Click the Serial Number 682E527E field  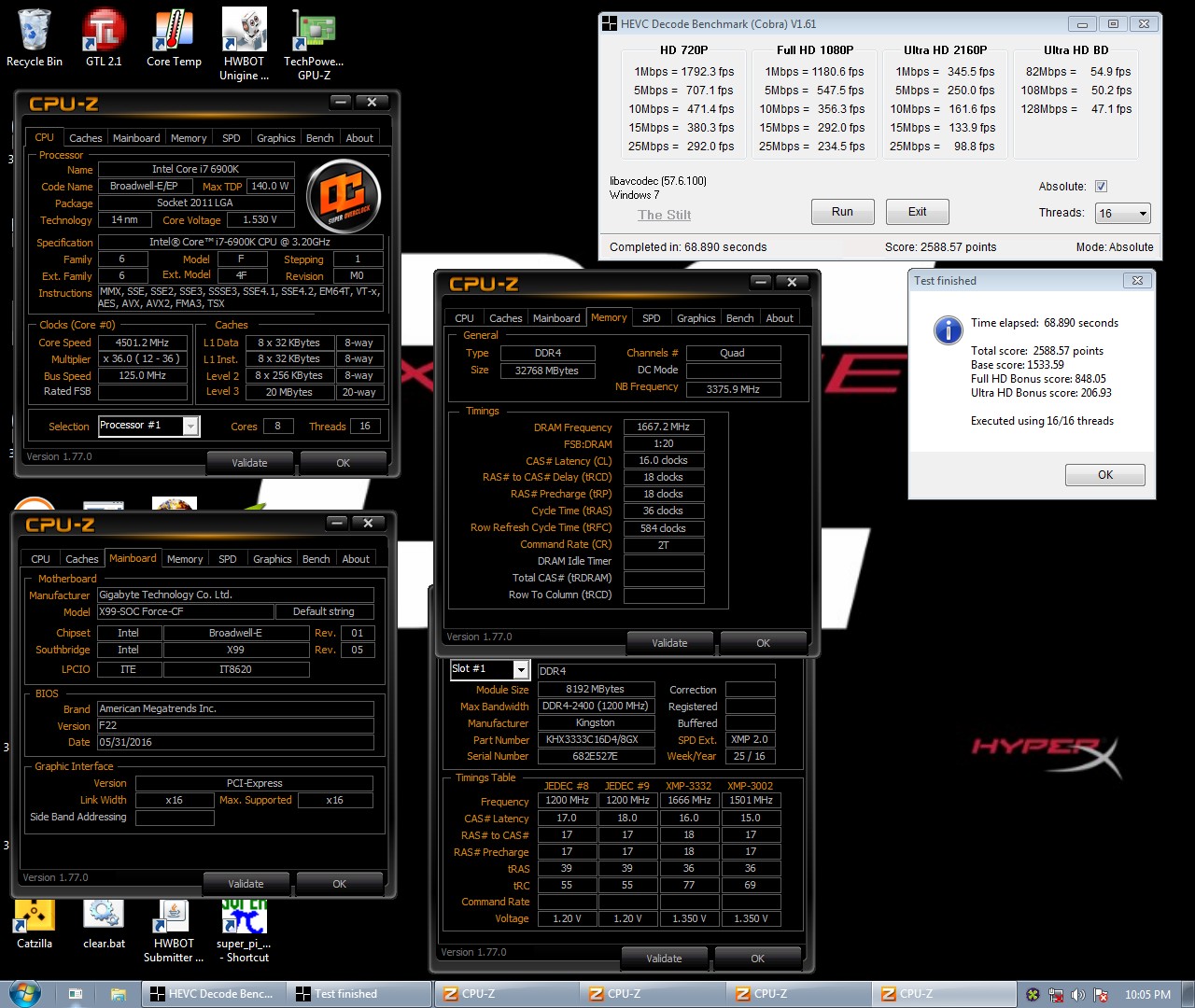pyautogui.click(x=595, y=756)
